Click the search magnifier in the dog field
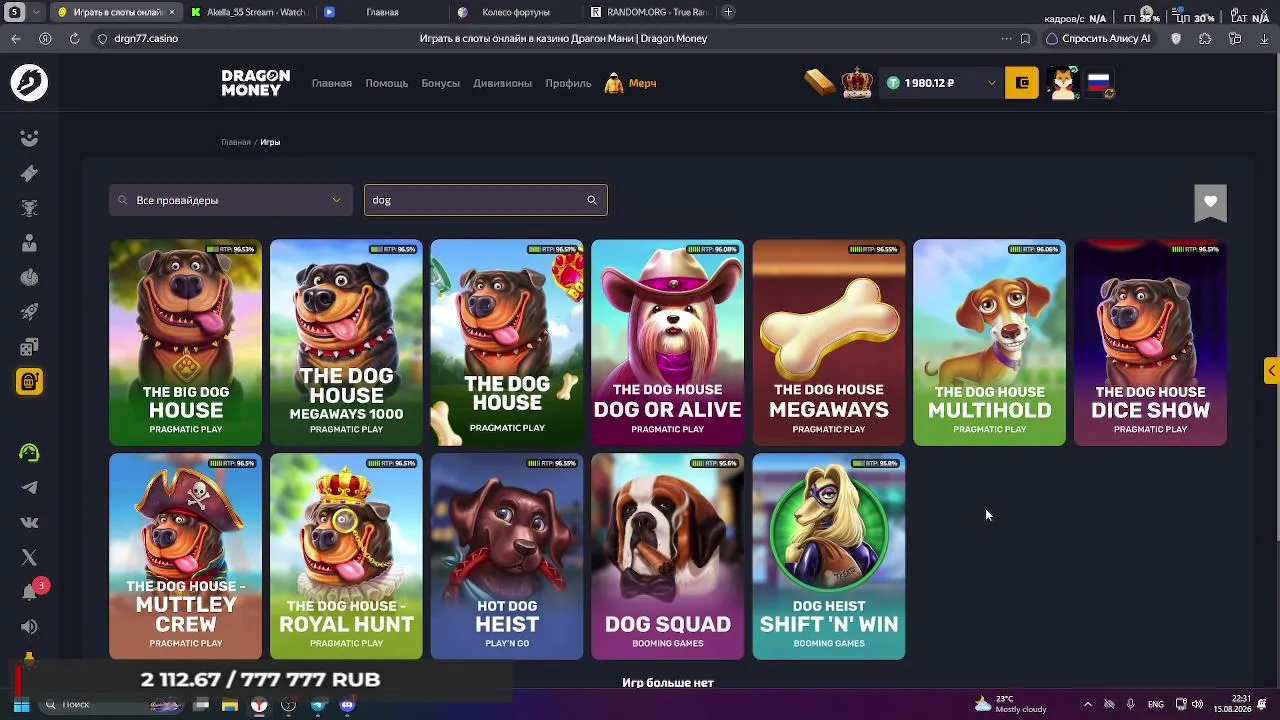This screenshot has height=720, width=1280. point(592,200)
